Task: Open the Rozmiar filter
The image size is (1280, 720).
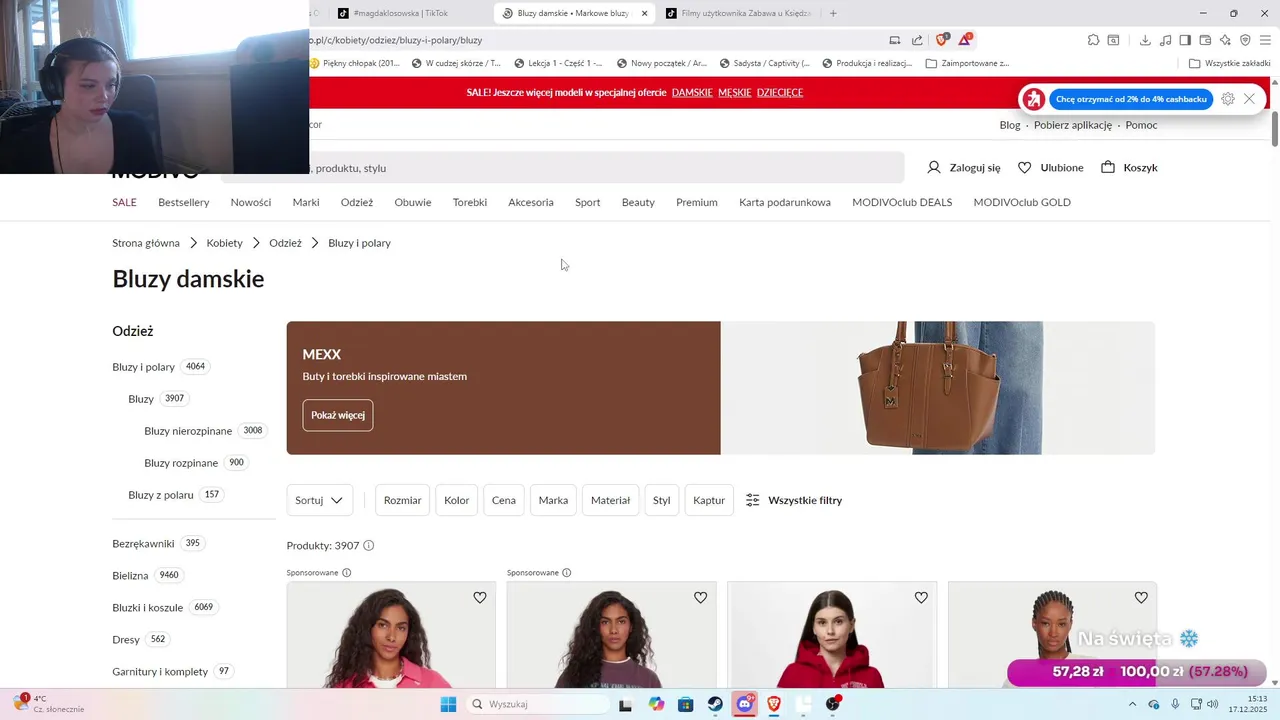Action: [x=402, y=500]
